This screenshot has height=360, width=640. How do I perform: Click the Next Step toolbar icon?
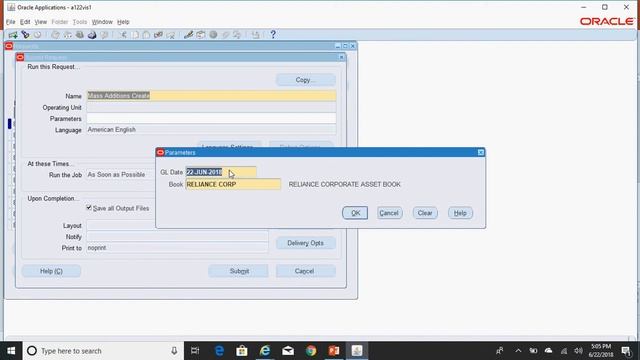(x=68, y=35)
